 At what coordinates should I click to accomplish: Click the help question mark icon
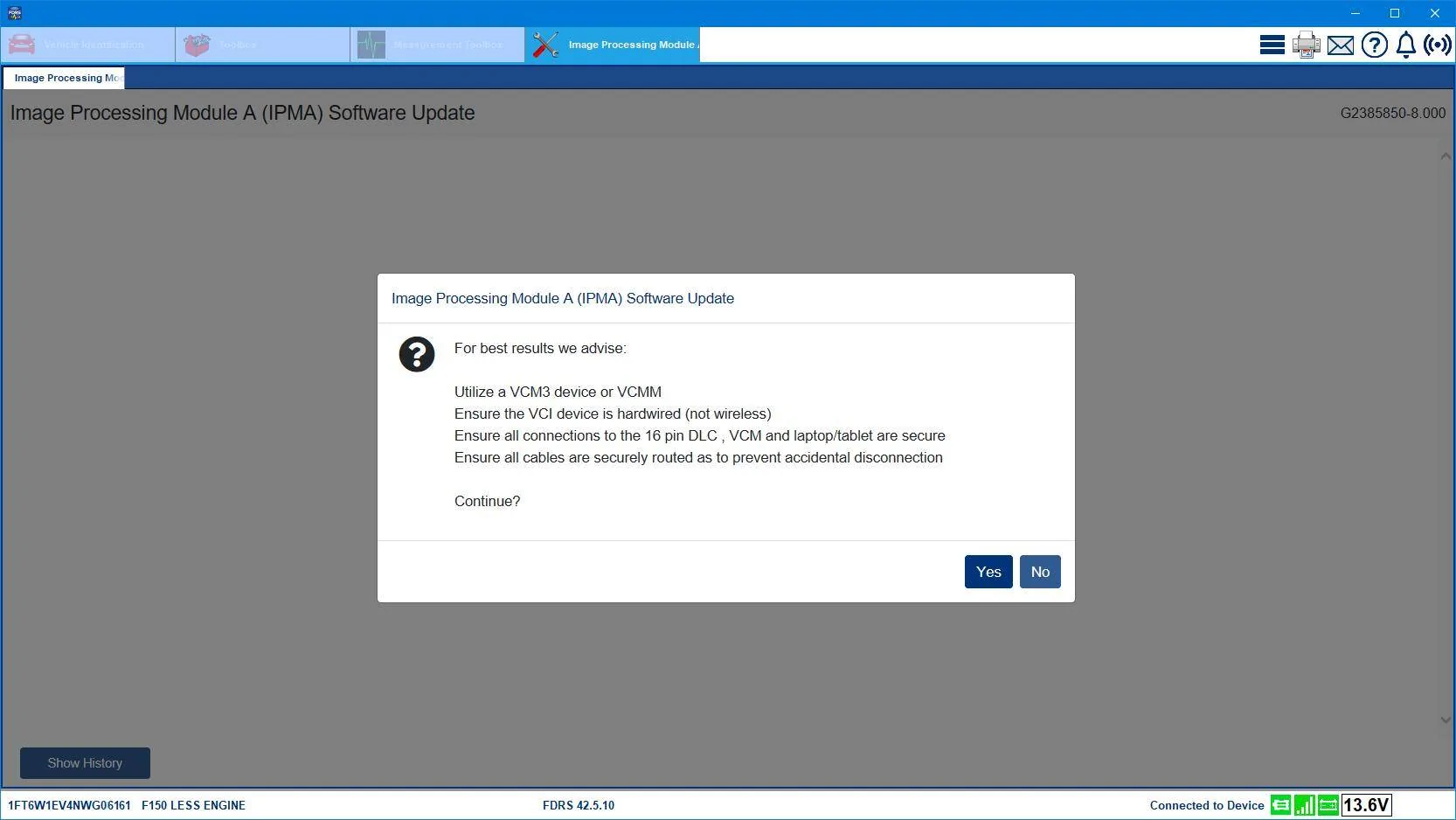tap(1374, 45)
